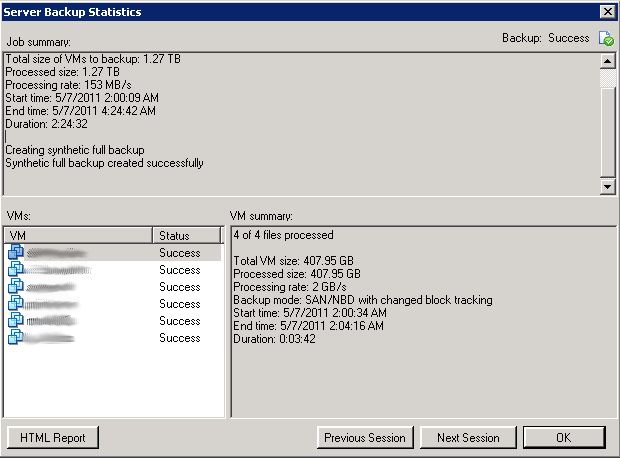
Task: Click the Success status of the last VM
Action: click(x=180, y=338)
